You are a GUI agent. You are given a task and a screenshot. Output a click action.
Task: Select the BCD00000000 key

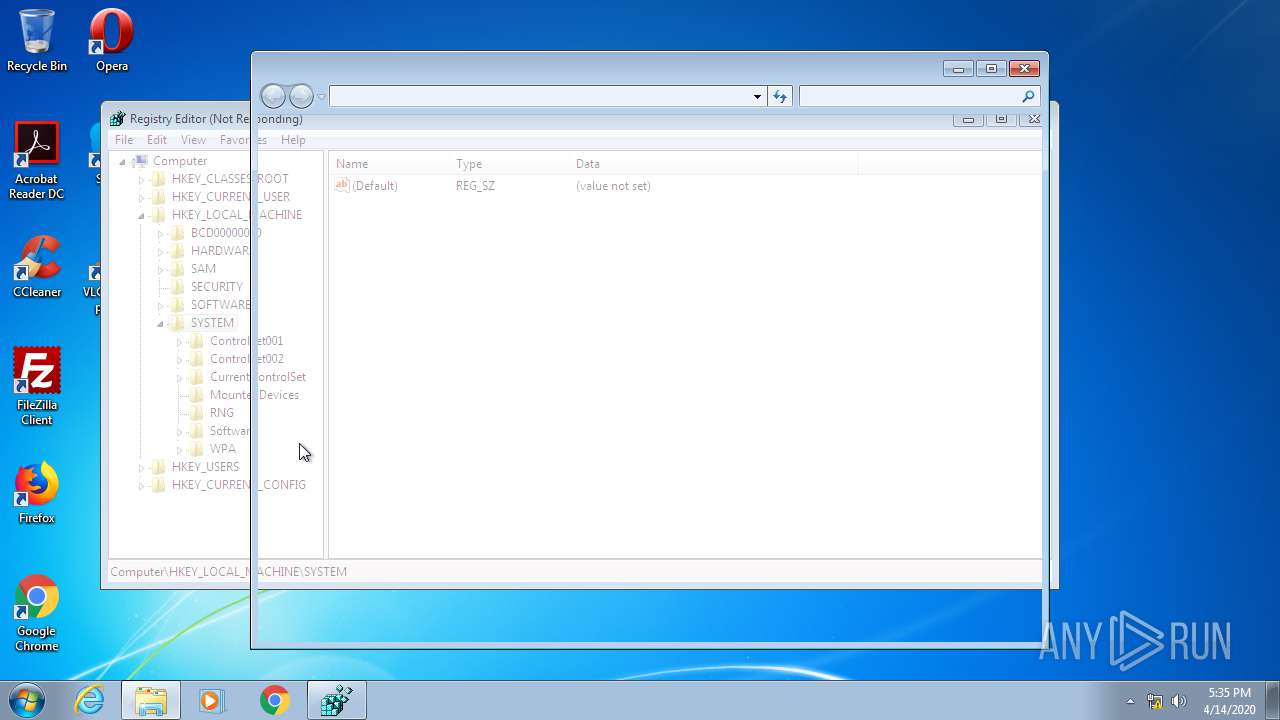[226, 233]
